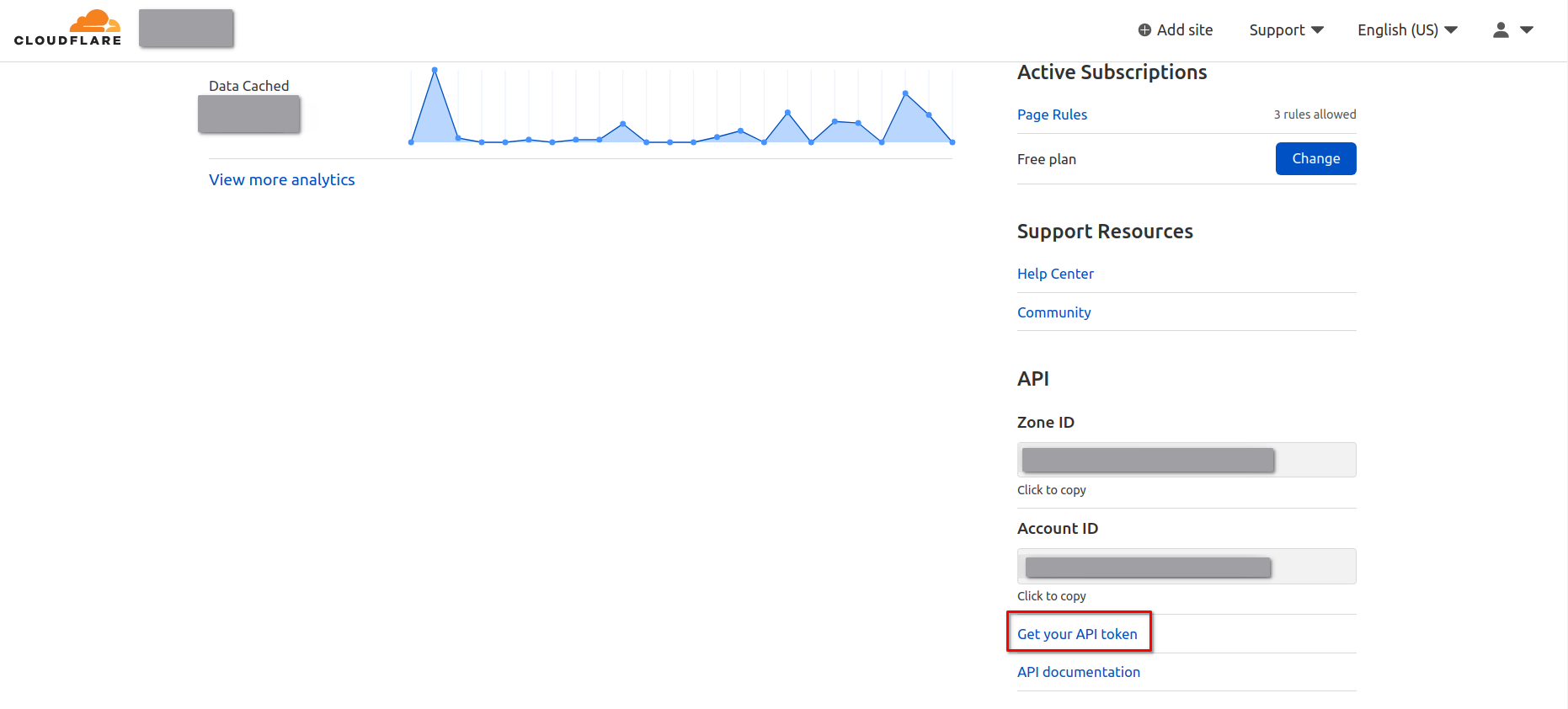Click Get your API token link

[1077, 634]
